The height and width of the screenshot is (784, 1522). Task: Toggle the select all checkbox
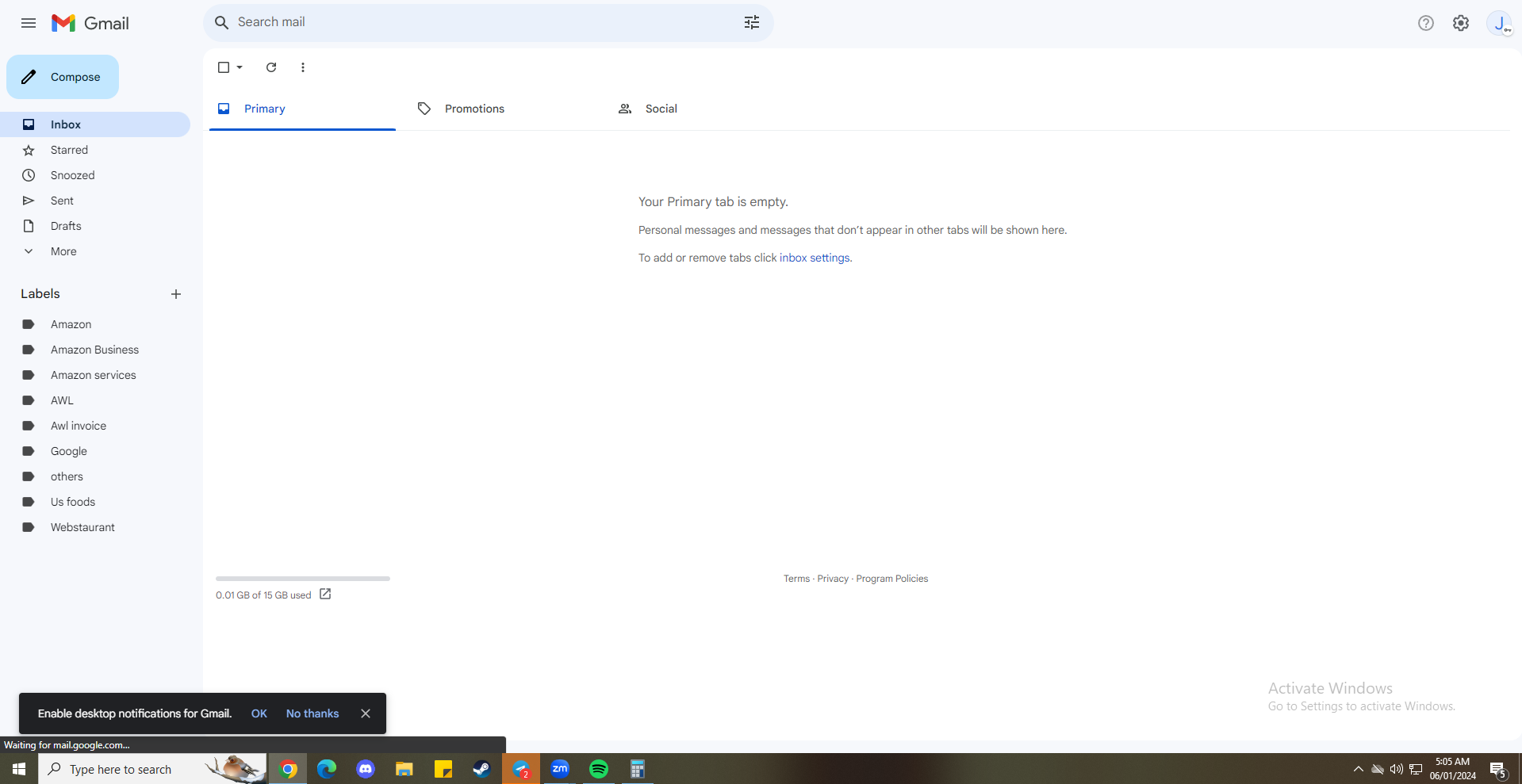224,67
